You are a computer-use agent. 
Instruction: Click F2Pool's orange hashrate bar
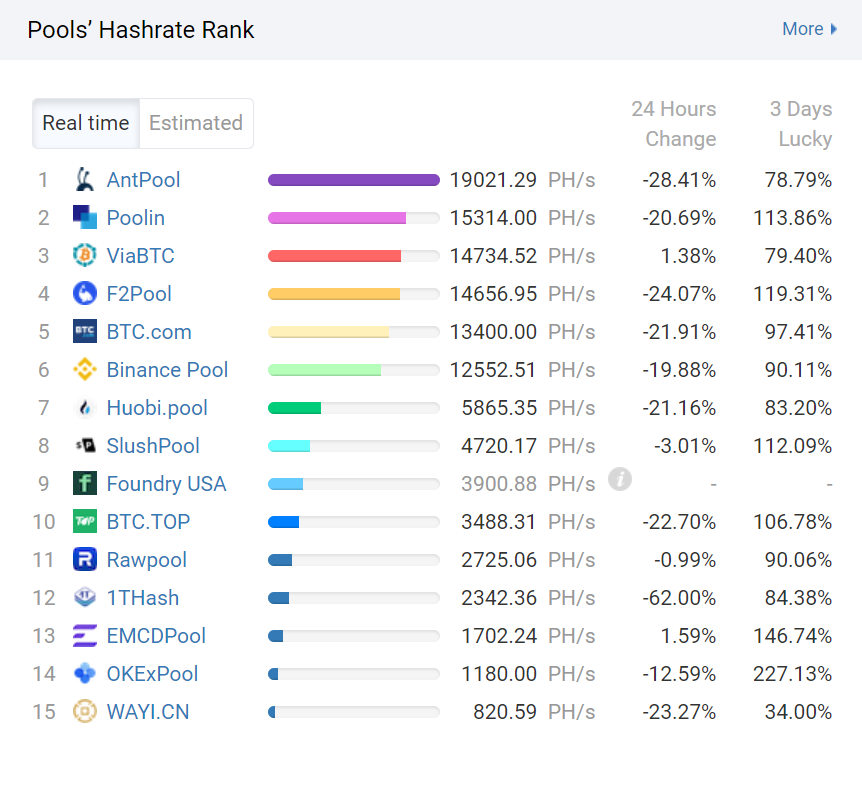pos(334,294)
